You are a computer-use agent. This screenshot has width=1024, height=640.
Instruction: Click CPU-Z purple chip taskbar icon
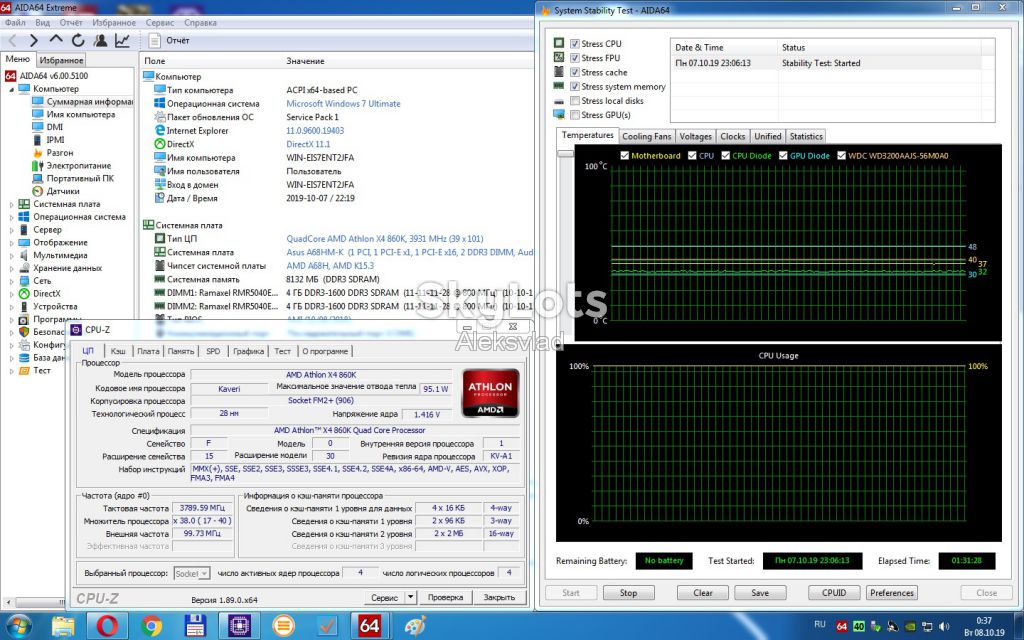(x=239, y=626)
